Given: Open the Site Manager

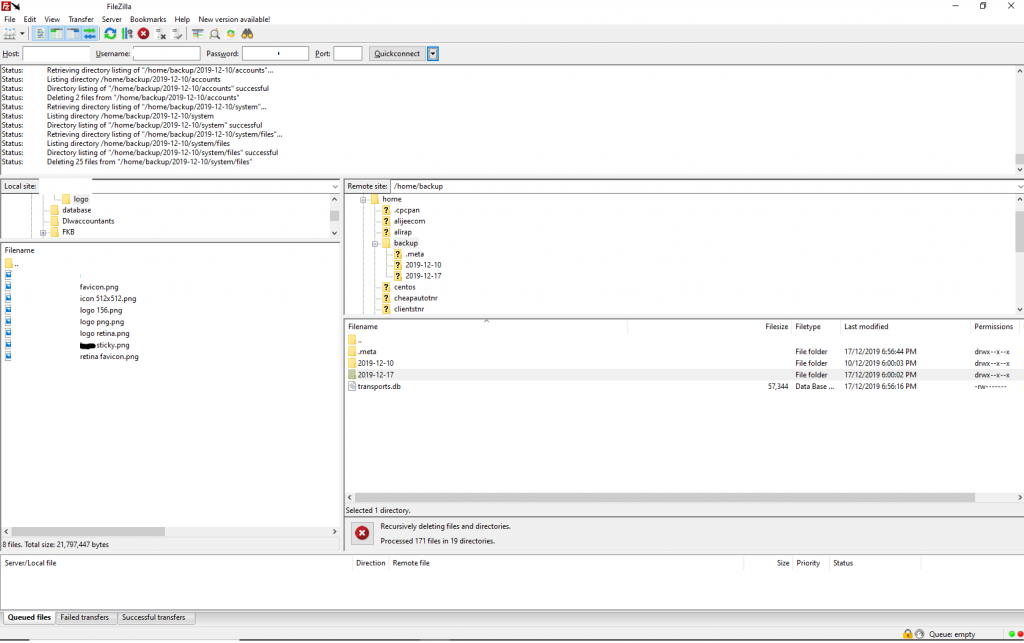Looking at the screenshot, I should pos(10,33).
